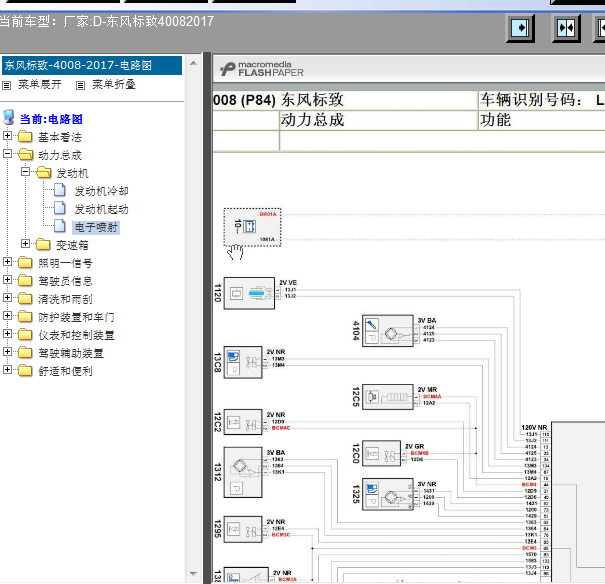This screenshot has height=584, width=605.
Task: Open the 发动机冷却 diagram
Action: [101, 191]
